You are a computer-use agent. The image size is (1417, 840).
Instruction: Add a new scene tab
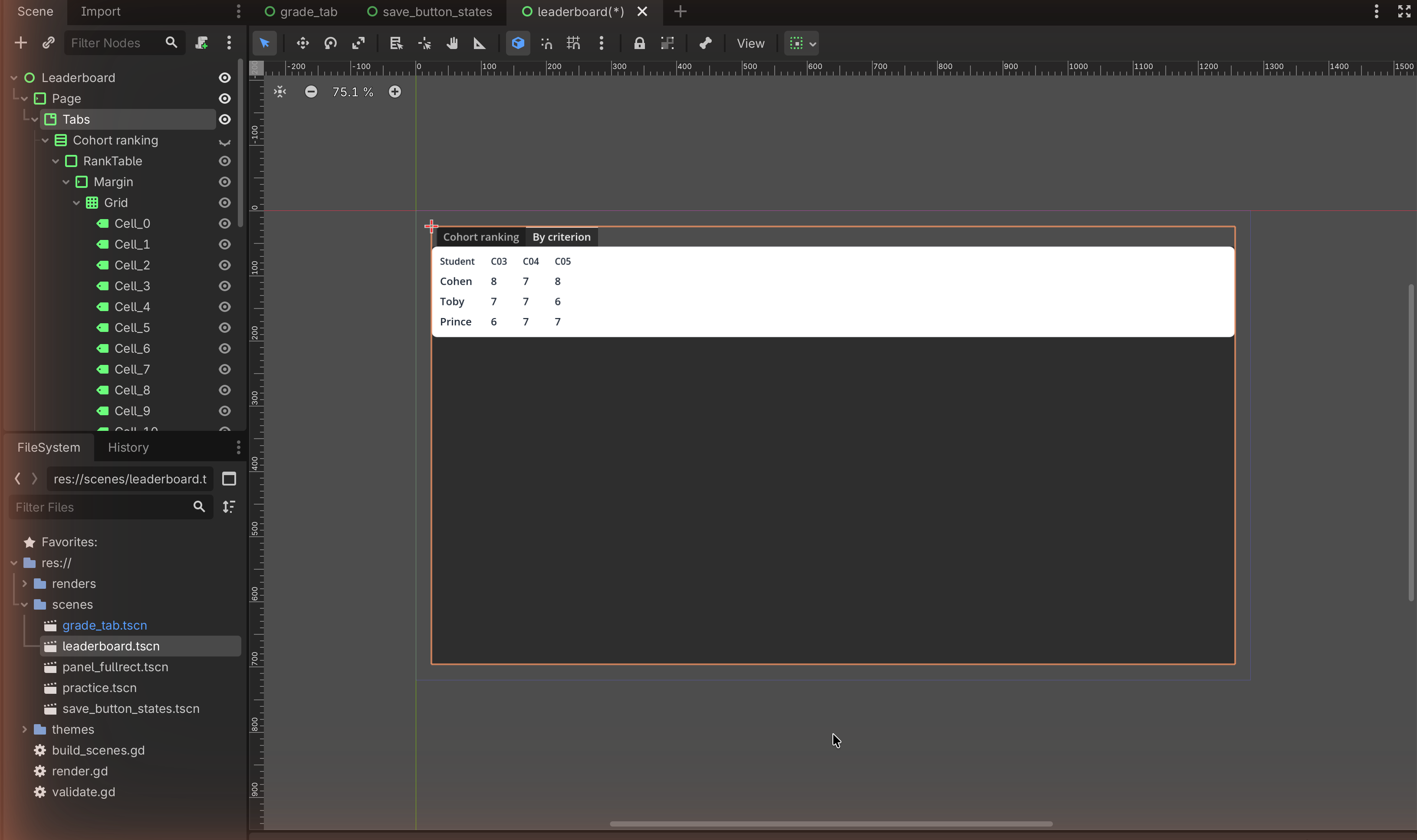point(681,11)
